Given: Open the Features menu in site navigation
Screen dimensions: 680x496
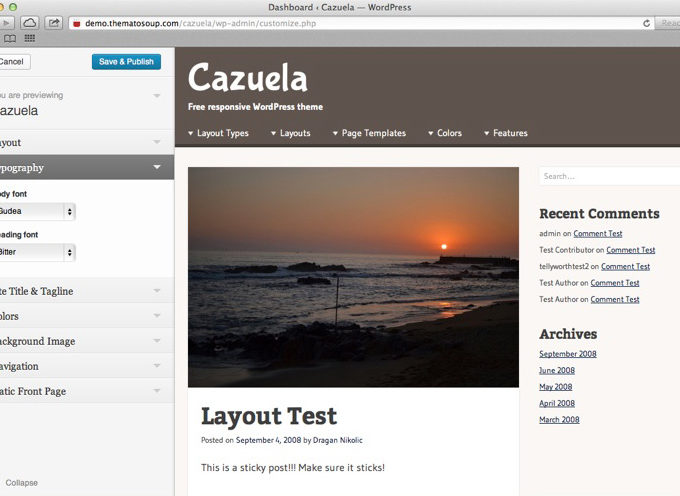Looking at the screenshot, I should (x=509, y=133).
